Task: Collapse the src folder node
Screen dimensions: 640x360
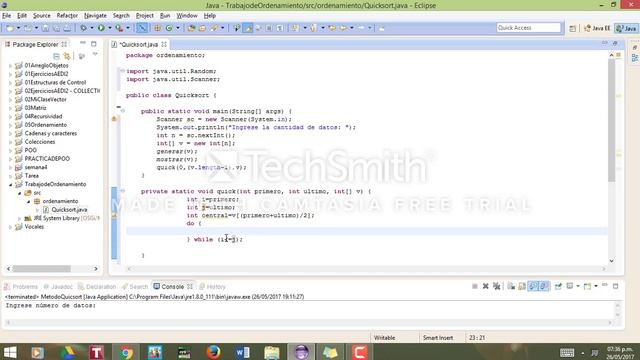Action: coord(19,193)
